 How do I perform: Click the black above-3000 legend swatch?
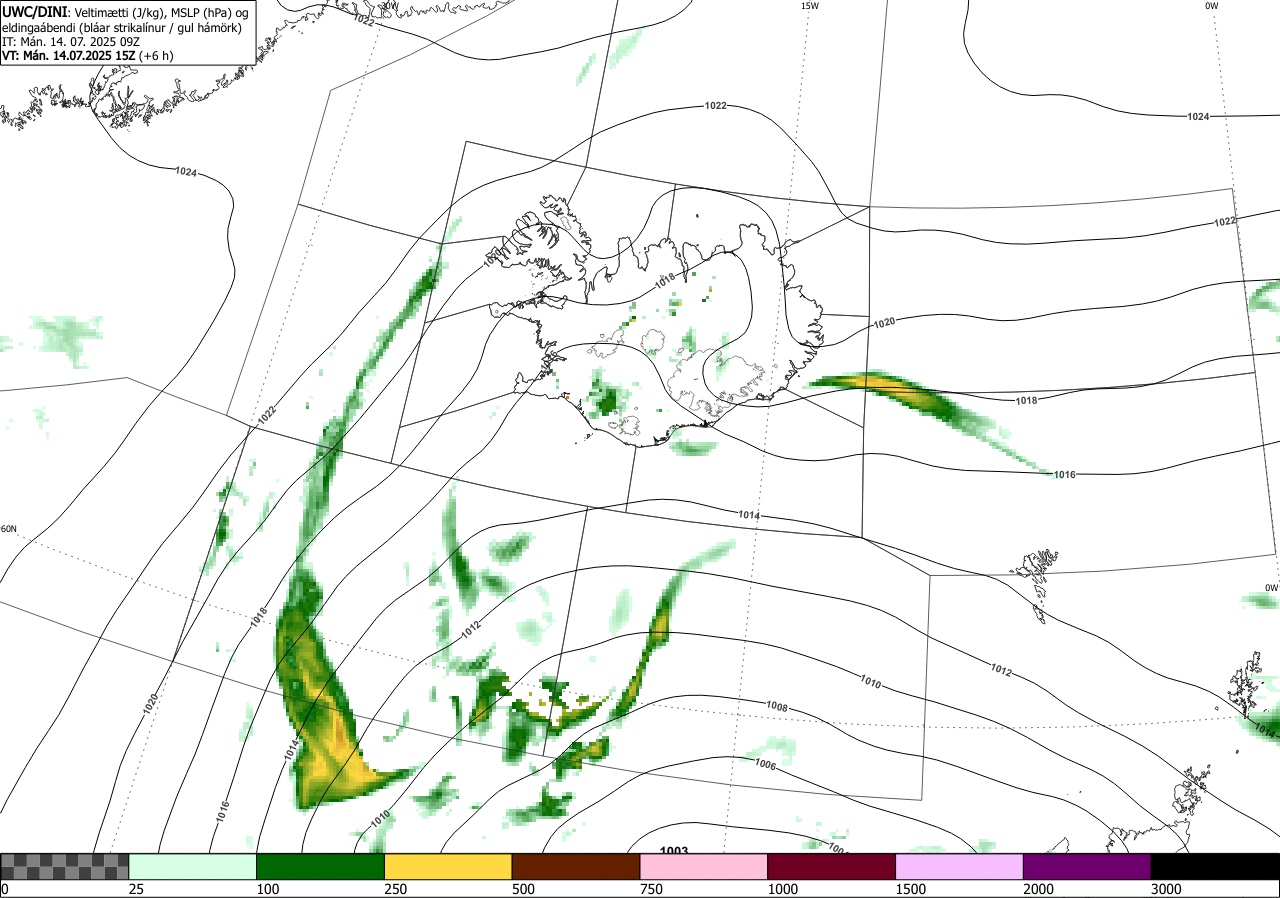1215,866
